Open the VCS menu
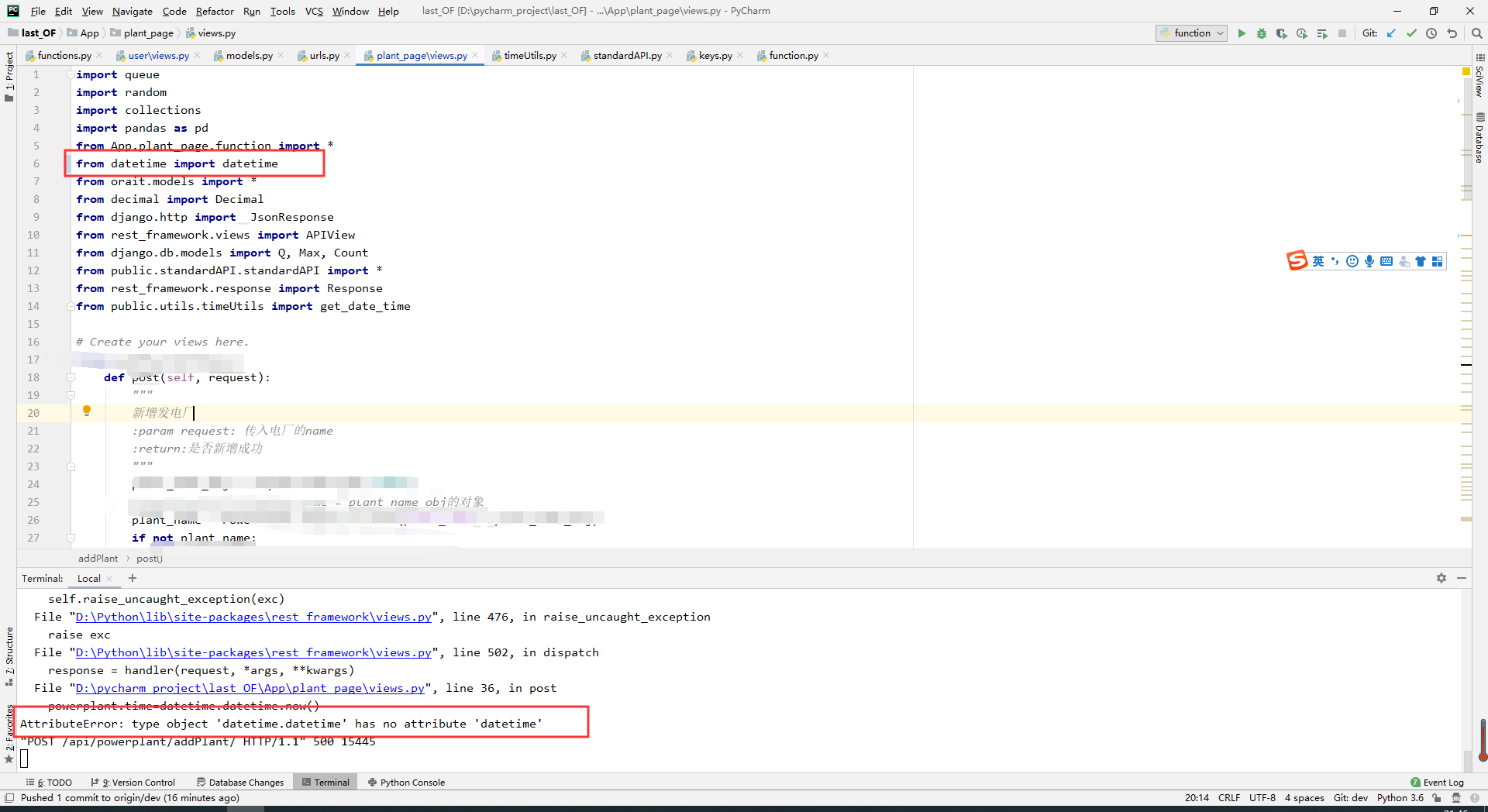Viewport: 1488px width, 812px height. coord(313,11)
